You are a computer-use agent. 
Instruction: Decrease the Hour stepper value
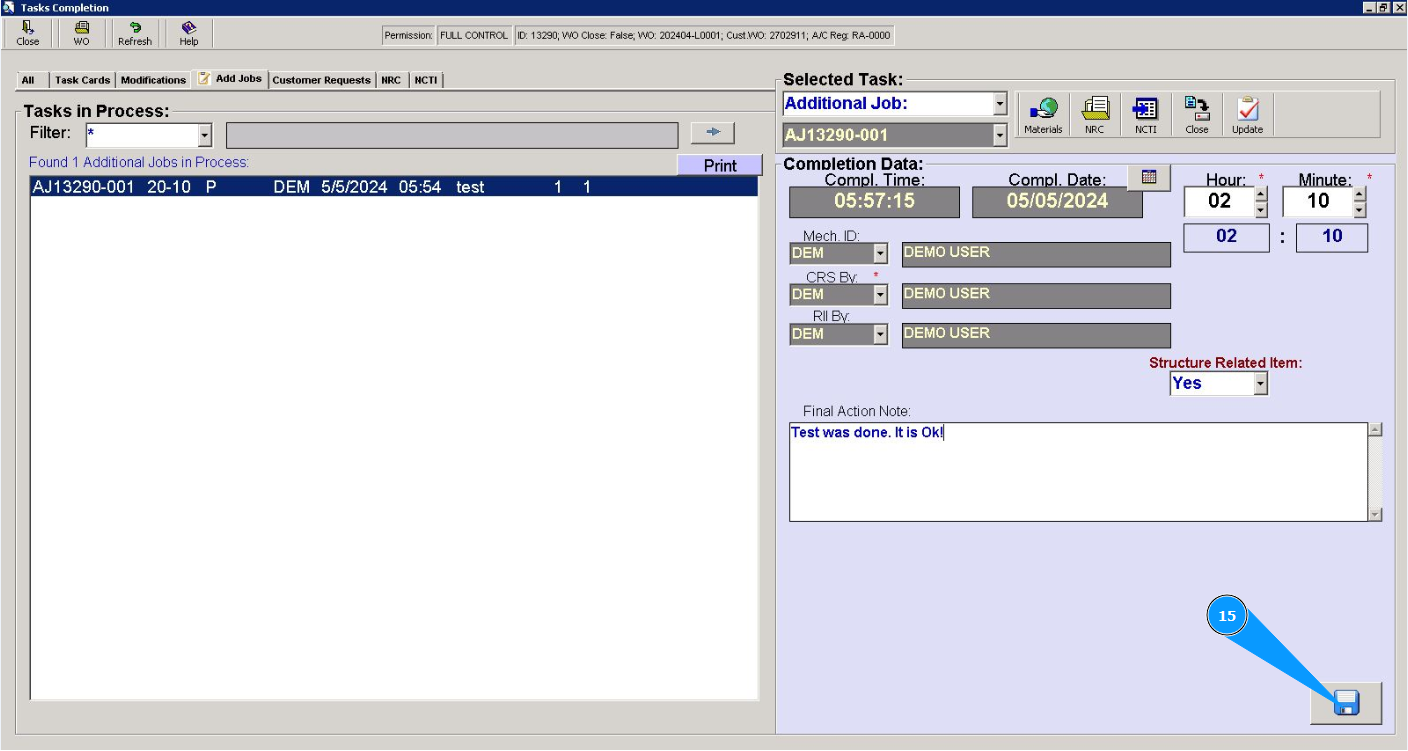pyautogui.click(x=1260, y=210)
